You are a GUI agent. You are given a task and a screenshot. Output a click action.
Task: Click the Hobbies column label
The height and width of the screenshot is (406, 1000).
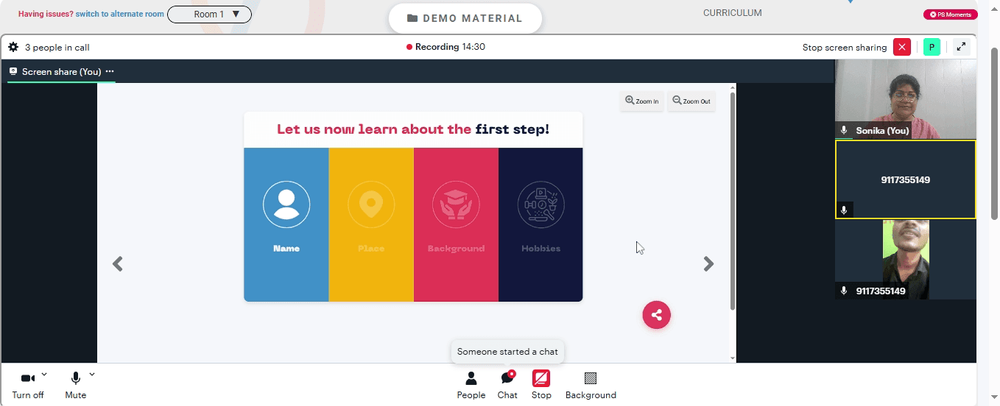click(541, 249)
